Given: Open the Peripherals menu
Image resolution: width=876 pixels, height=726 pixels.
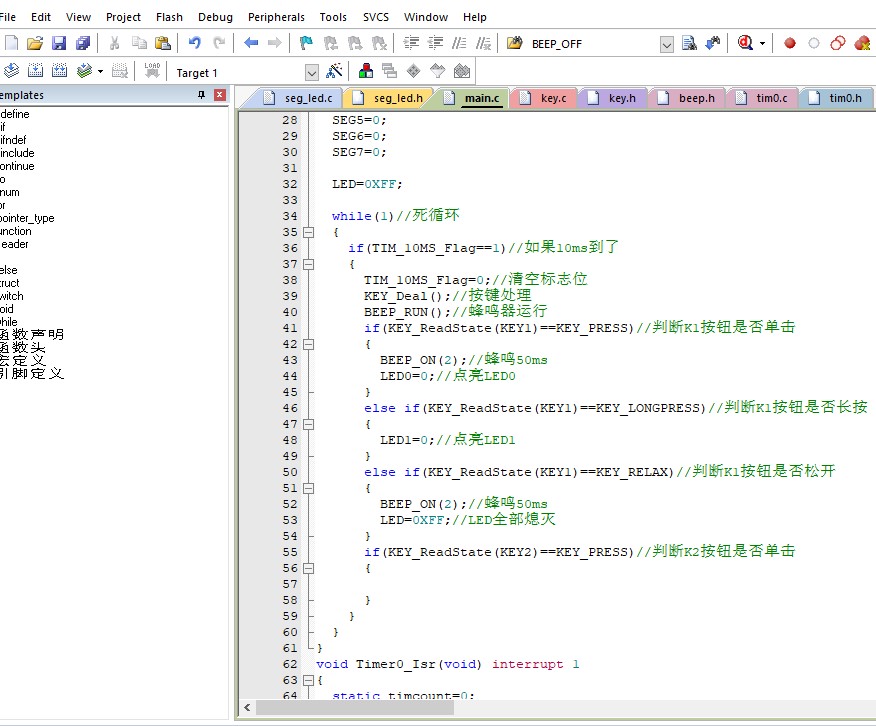Looking at the screenshot, I should (276, 17).
